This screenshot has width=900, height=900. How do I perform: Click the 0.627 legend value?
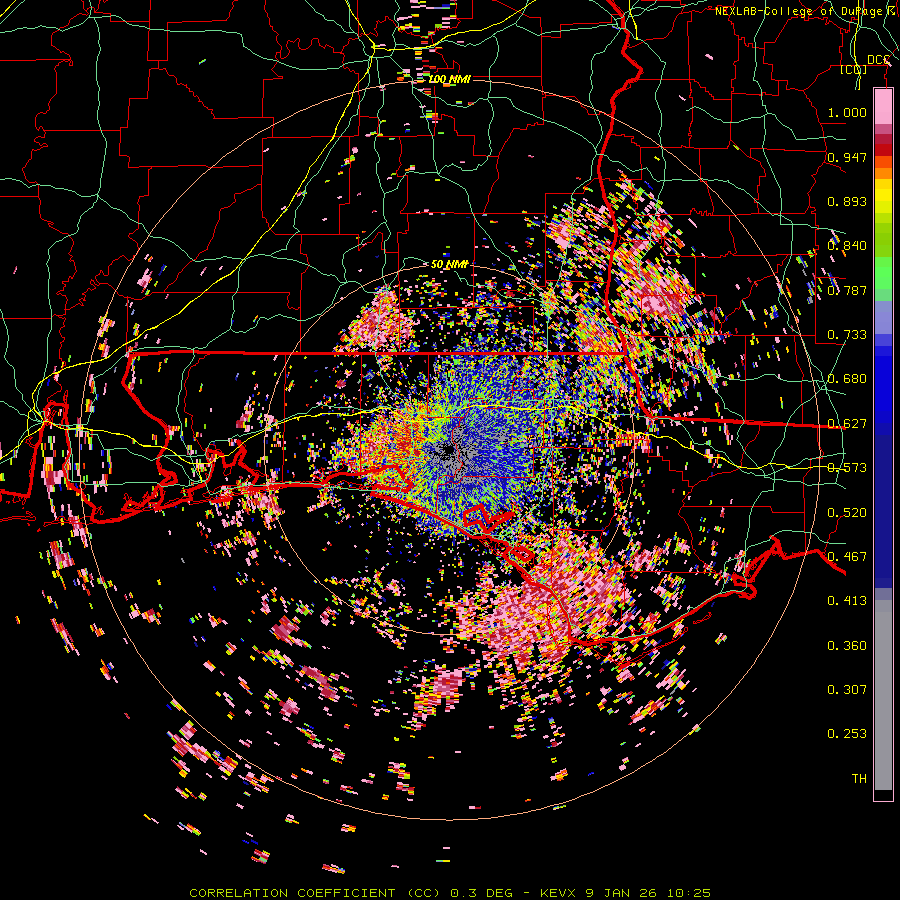pos(847,424)
